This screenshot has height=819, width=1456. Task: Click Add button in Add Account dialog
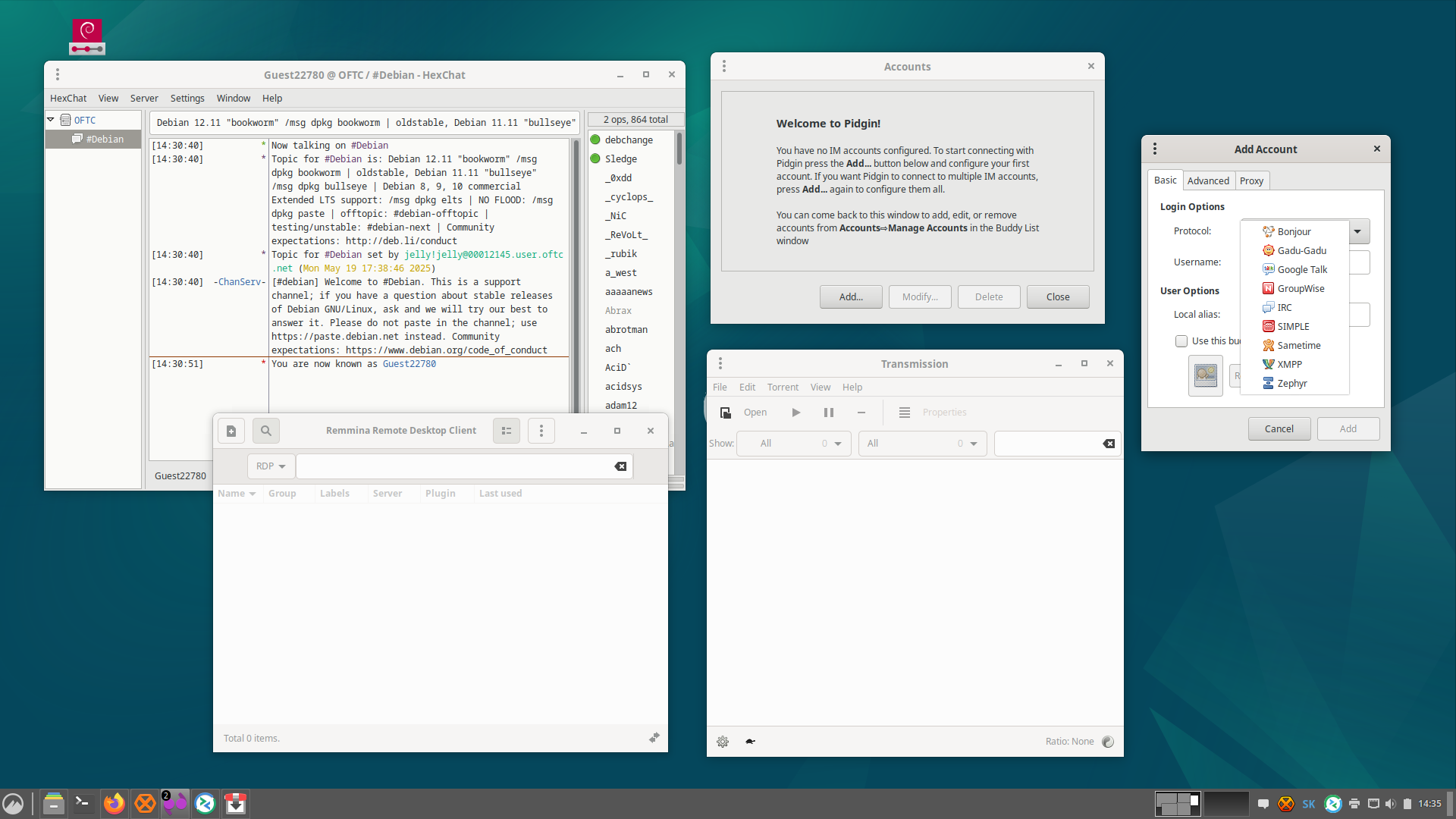click(1348, 429)
